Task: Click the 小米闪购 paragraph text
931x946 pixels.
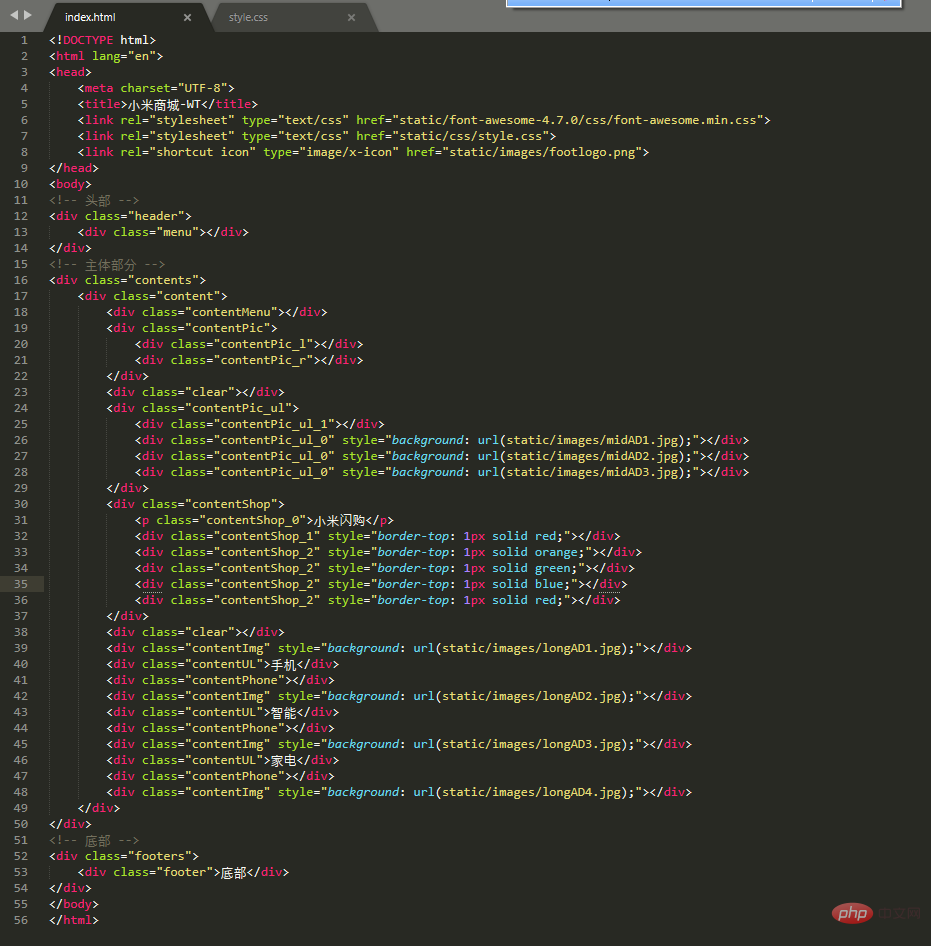Action: [339, 521]
